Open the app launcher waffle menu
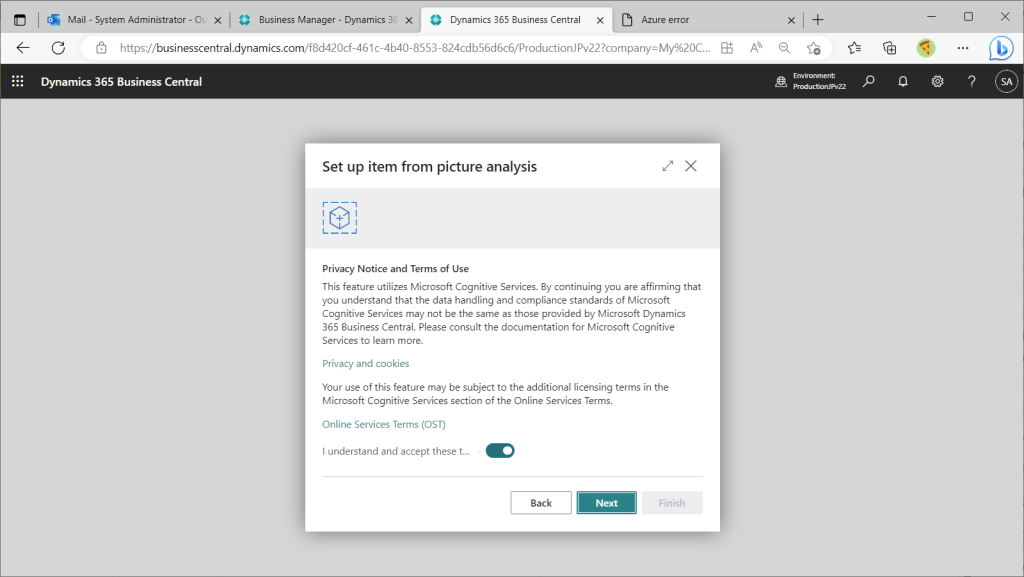The width and height of the screenshot is (1024, 577). [x=18, y=82]
